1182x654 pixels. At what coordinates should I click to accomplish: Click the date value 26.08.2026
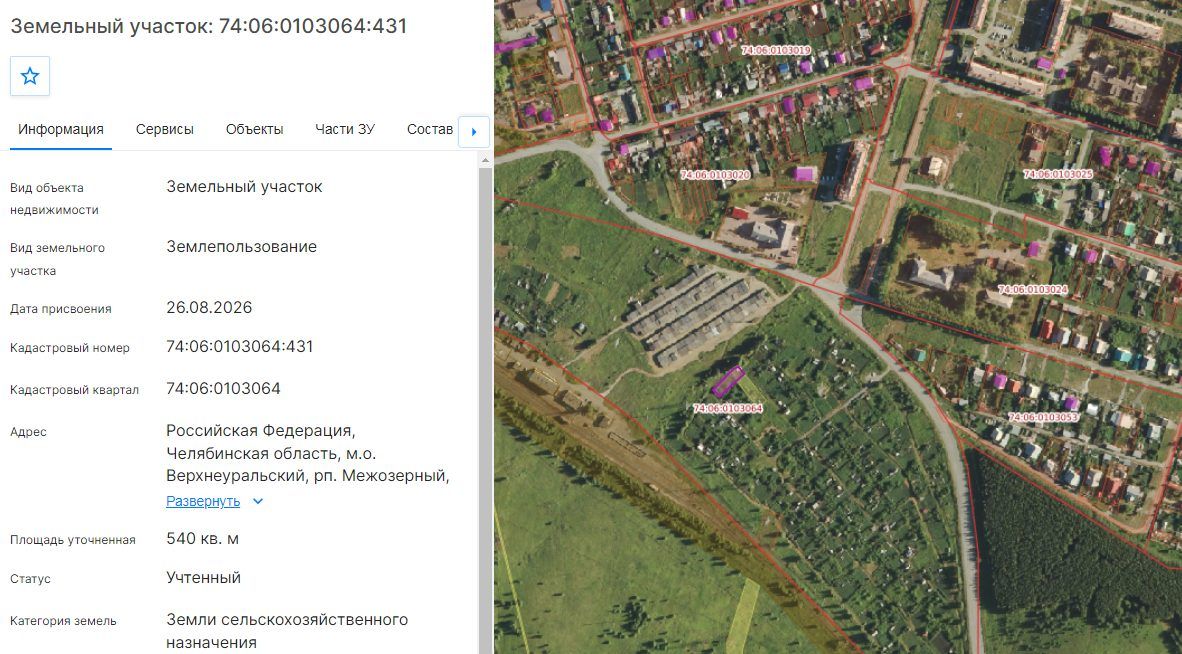pos(210,307)
